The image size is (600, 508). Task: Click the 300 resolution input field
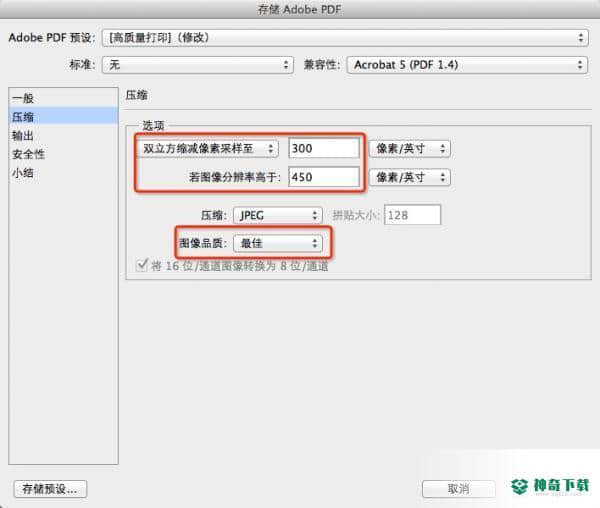tap(324, 148)
